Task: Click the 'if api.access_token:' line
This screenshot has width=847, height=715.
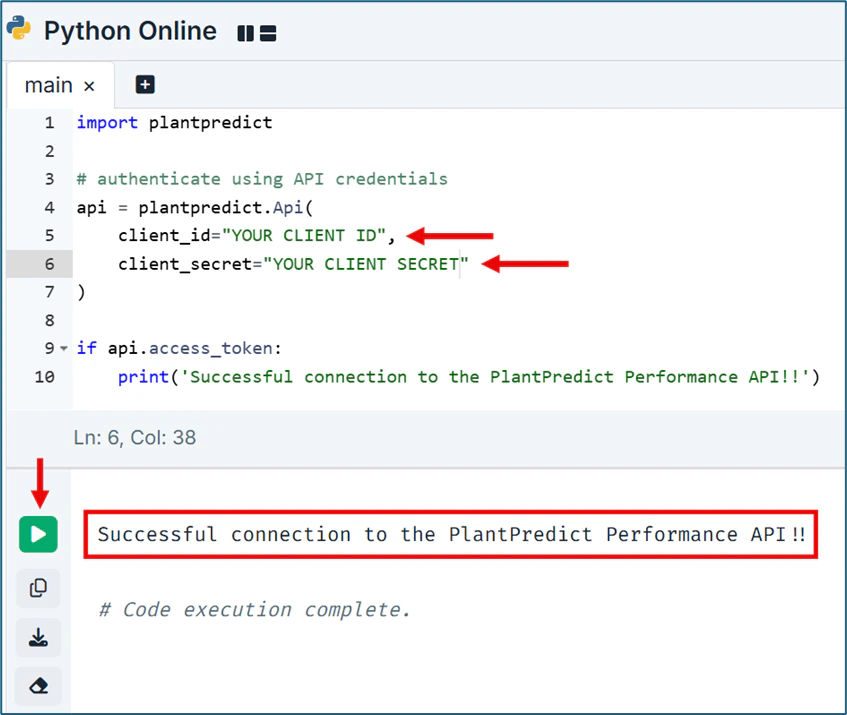Action: click(179, 348)
